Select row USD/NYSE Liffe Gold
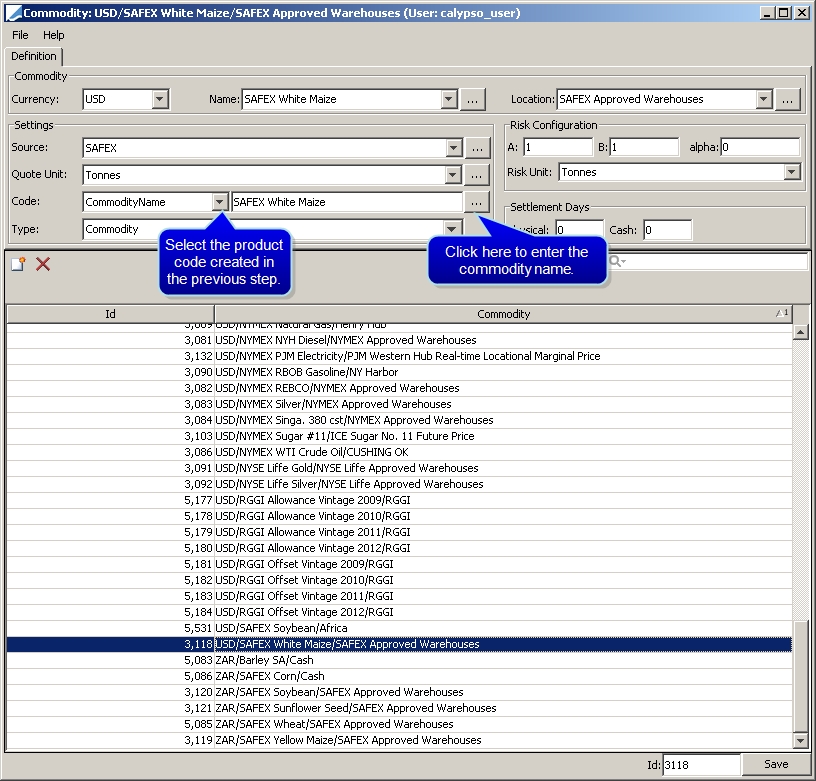816x781 pixels. pyautogui.click(x=399, y=468)
